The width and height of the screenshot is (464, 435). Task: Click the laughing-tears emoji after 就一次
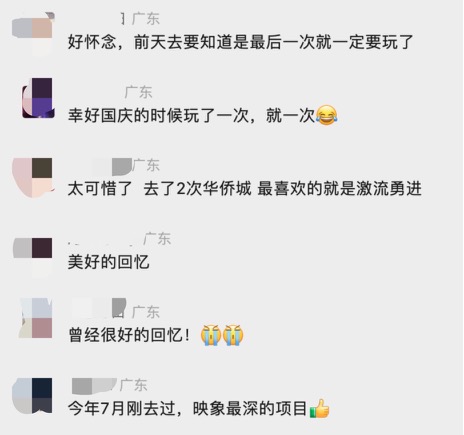326,115
